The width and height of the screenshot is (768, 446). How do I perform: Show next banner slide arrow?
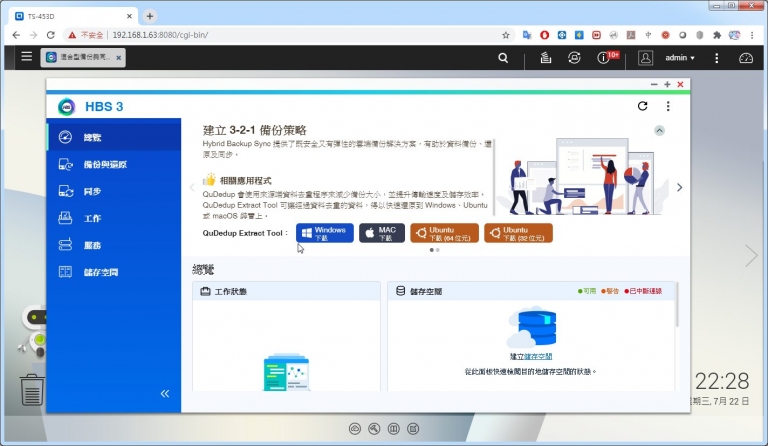(x=679, y=188)
